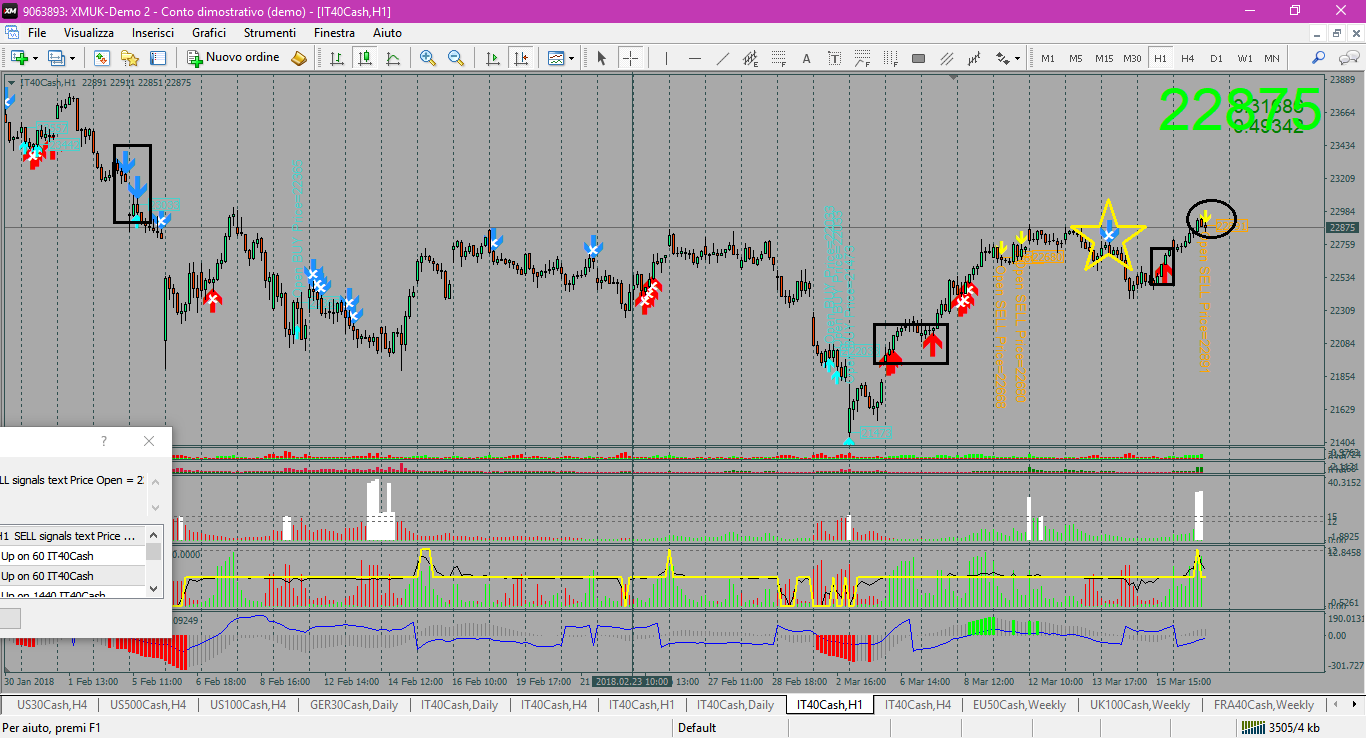
Task: Select the Fibonacci arcs tool
Action: (x=862, y=58)
